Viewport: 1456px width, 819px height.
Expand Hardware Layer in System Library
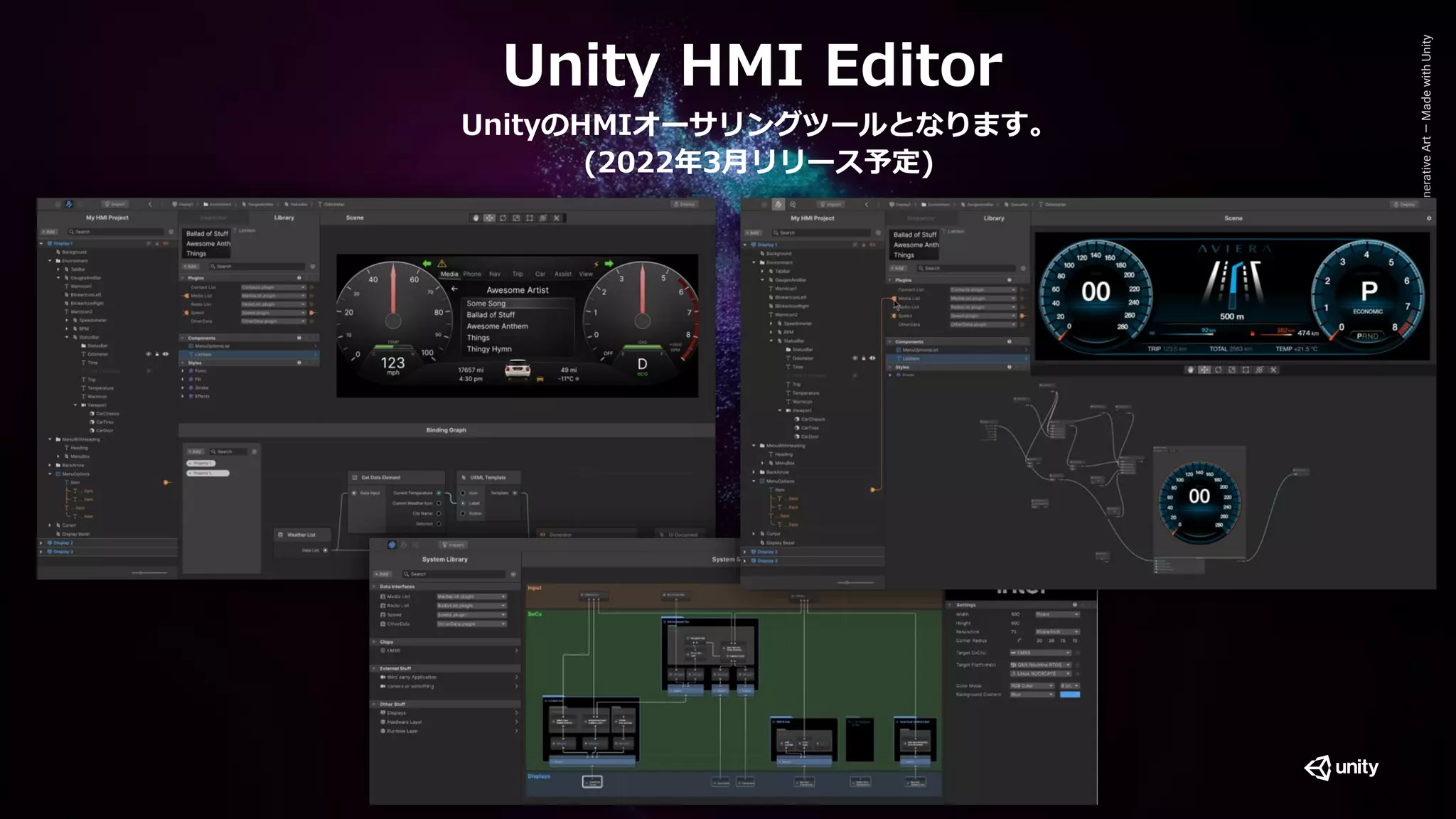click(516, 722)
